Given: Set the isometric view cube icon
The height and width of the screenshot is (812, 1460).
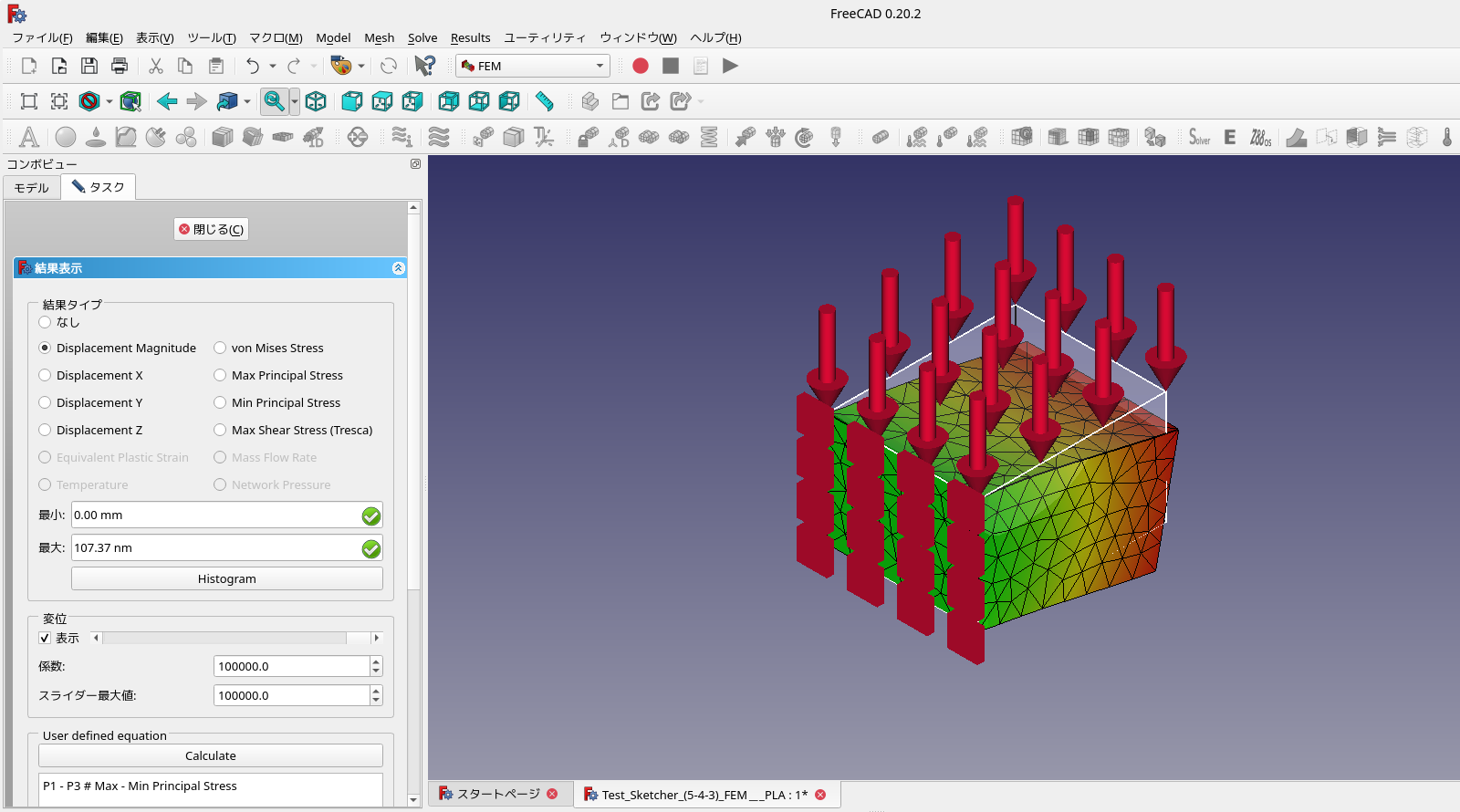Looking at the screenshot, I should (x=316, y=101).
